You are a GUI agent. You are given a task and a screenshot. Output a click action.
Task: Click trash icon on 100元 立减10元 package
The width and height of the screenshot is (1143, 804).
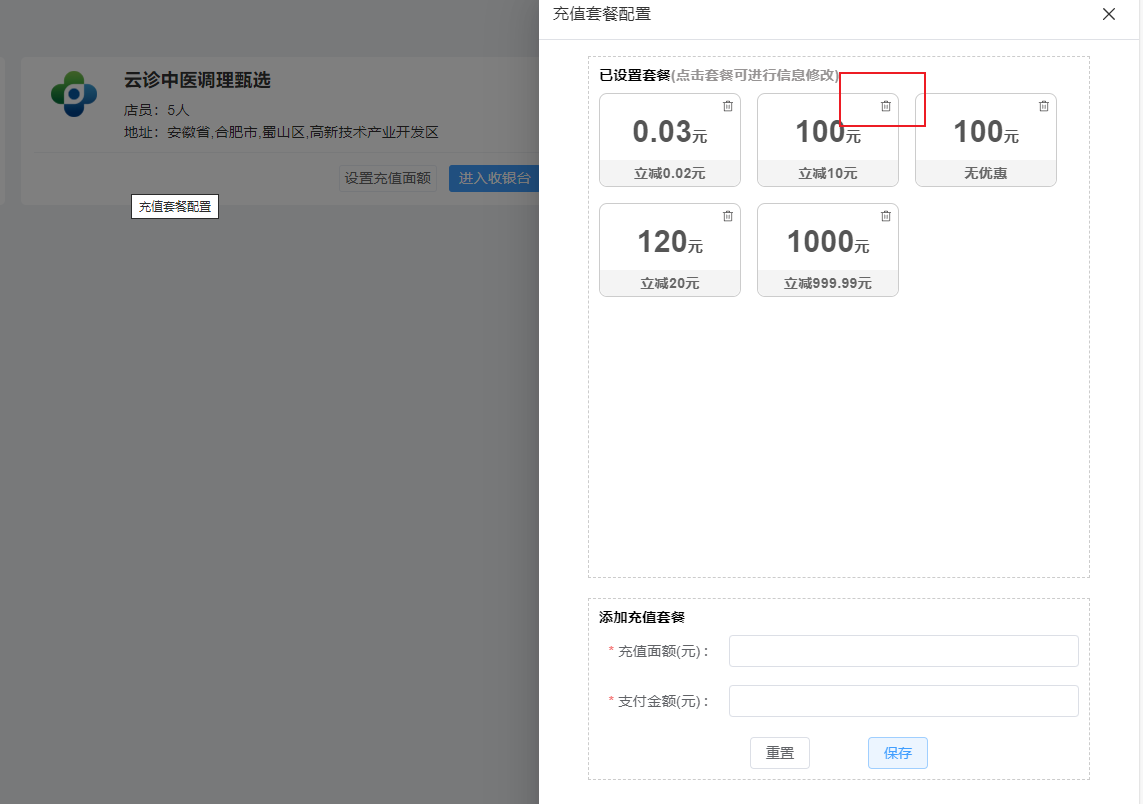[885, 106]
